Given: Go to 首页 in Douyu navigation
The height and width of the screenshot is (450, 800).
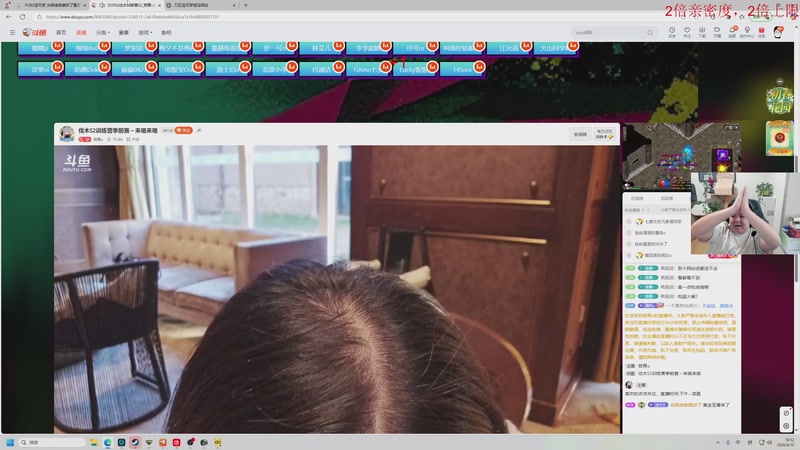Looking at the screenshot, I should (61, 32).
